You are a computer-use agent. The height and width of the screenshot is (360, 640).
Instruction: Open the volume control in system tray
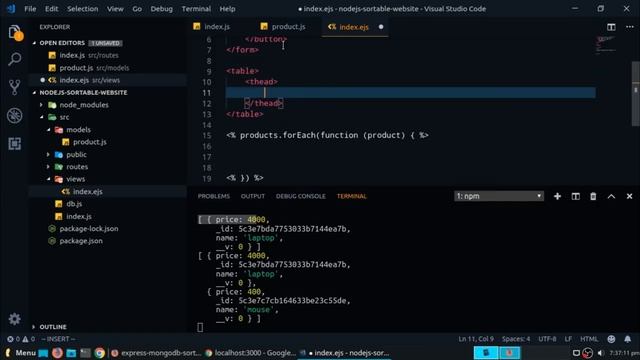(x=600, y=353)
